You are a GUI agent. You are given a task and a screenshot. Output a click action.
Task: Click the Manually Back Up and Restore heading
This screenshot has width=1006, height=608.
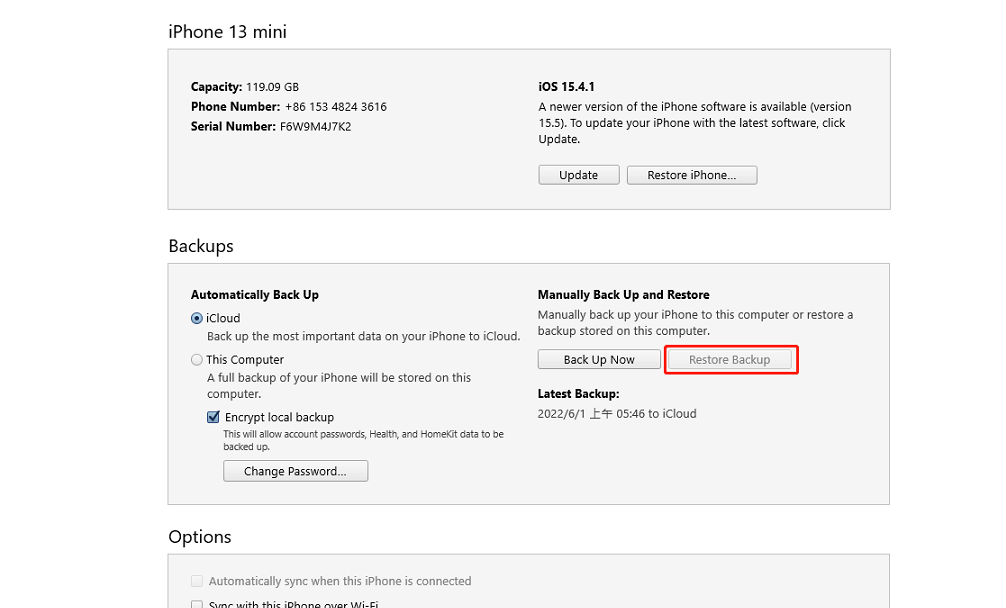623,295
